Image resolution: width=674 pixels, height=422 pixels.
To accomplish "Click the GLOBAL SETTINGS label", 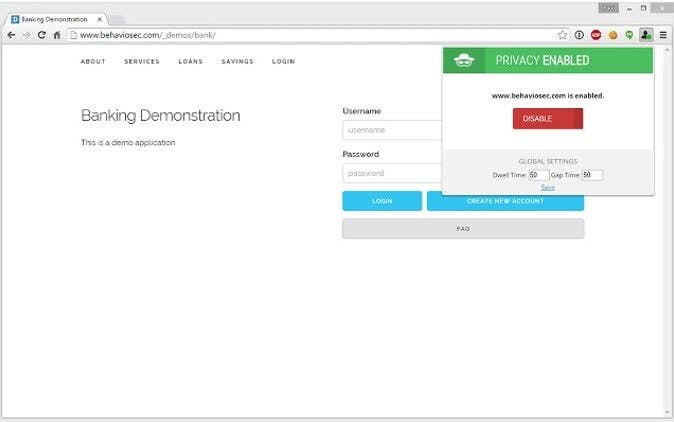I will (x=548, y=162).
